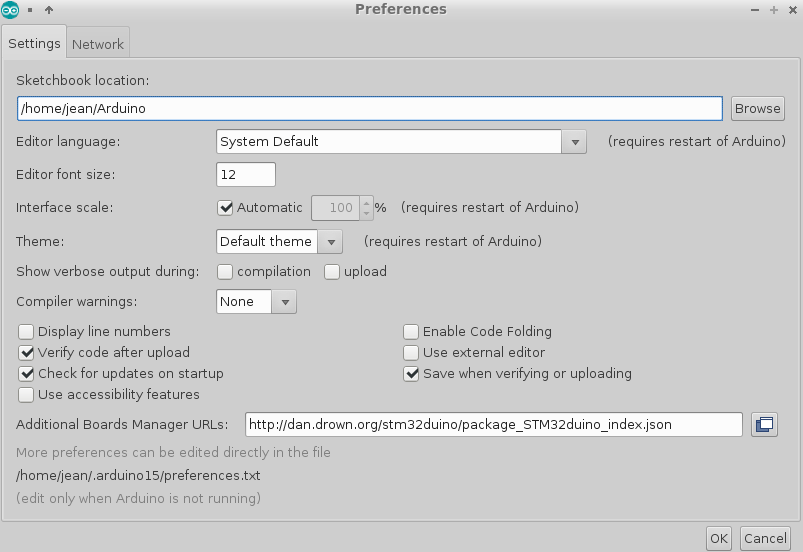Open the Editor language dropdown
This screenshot has width=803, height=552.
tap(401, 142)
